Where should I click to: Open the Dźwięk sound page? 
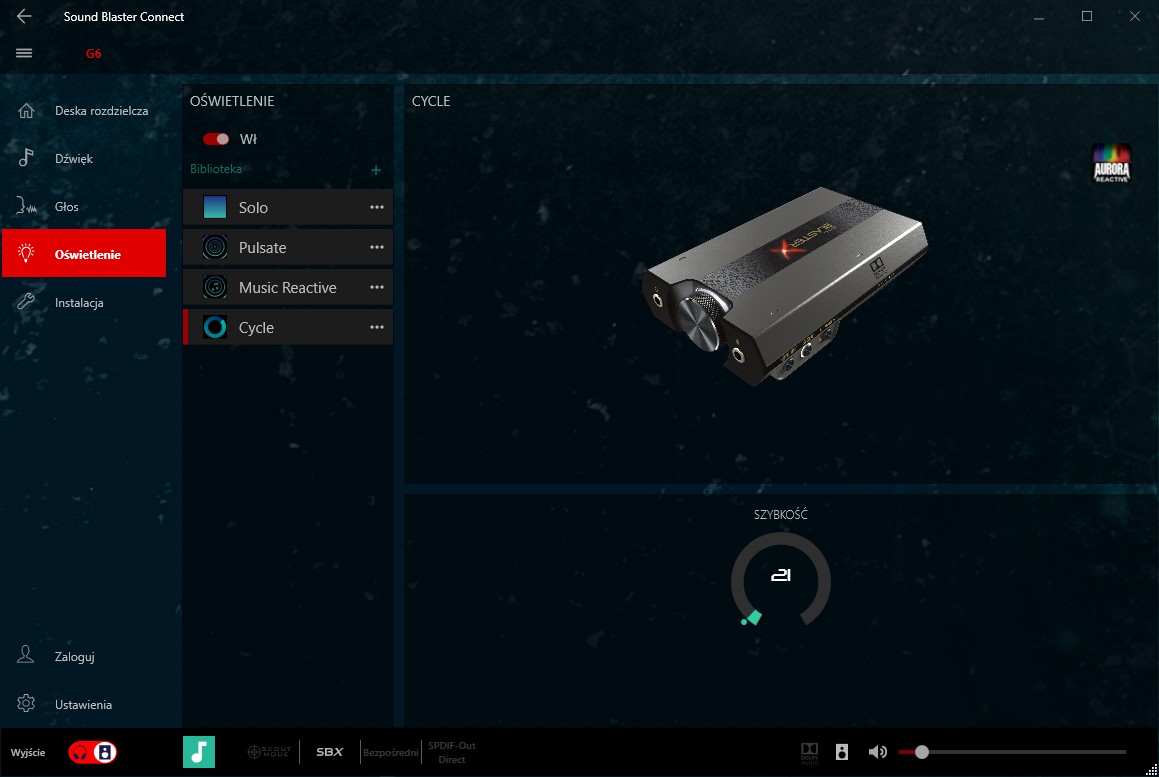(84, 159)
